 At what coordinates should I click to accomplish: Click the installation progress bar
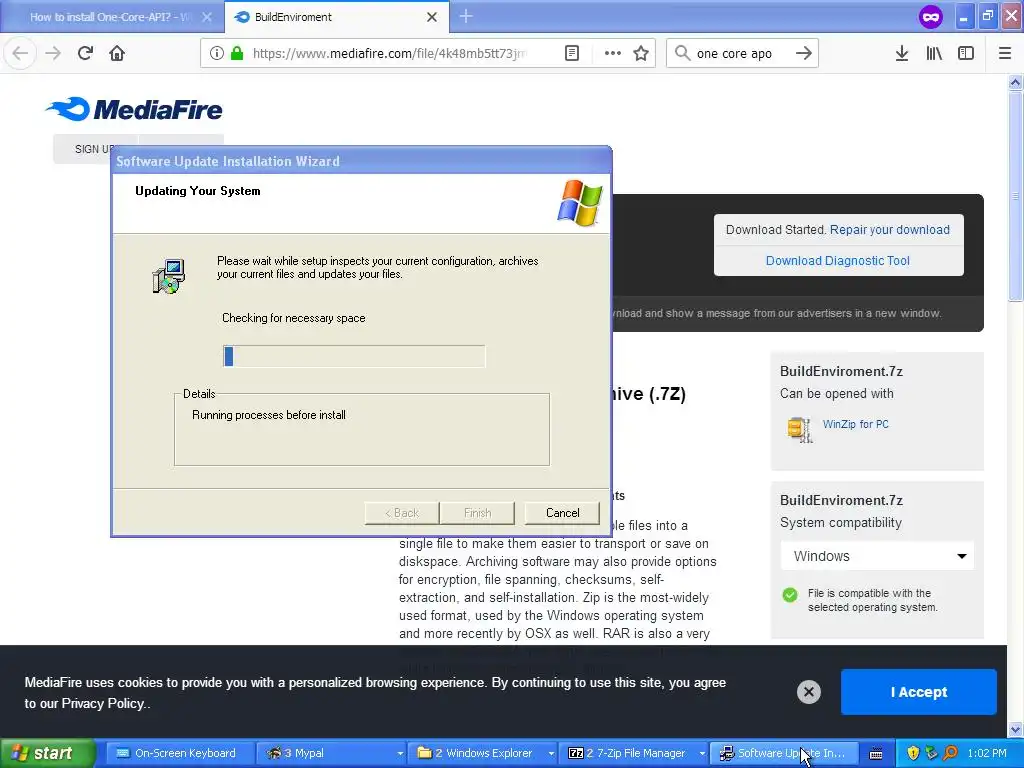tap(354, 357)
